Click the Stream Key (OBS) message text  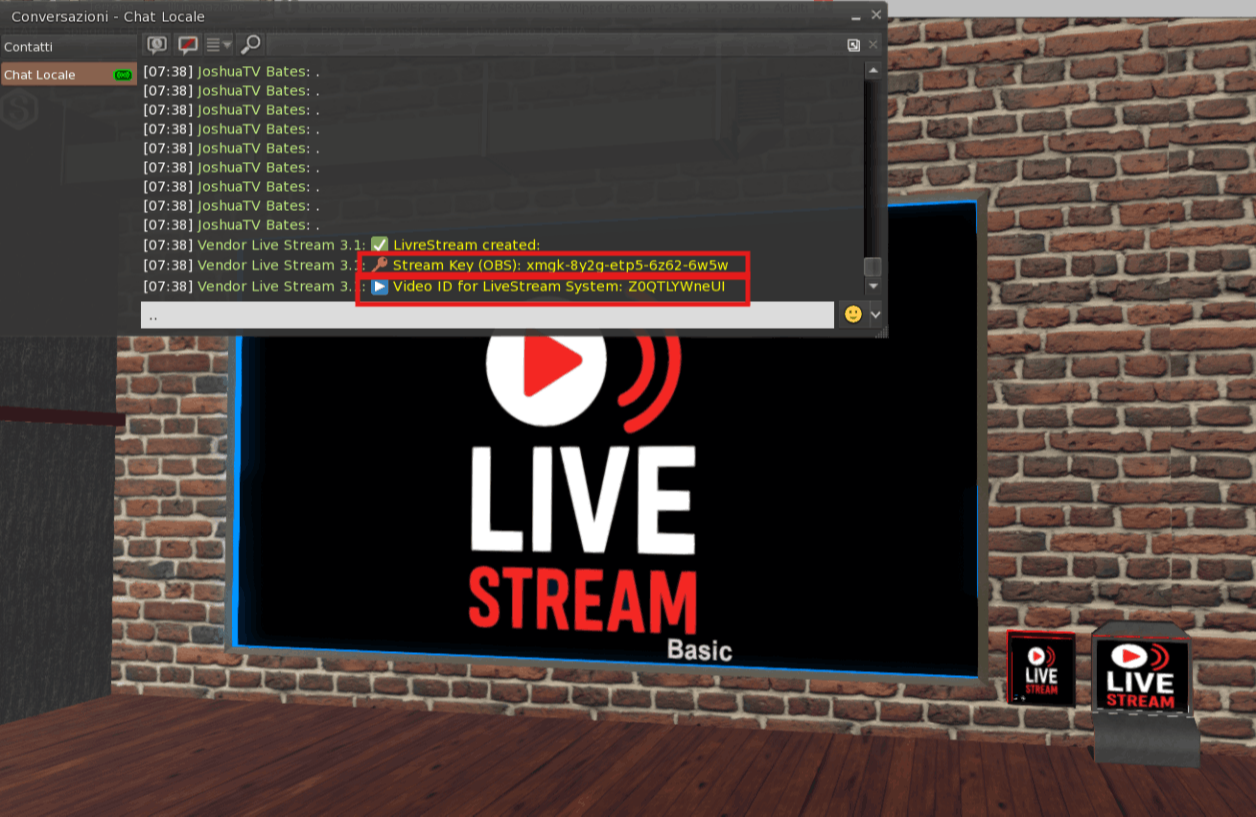(560, 265)
